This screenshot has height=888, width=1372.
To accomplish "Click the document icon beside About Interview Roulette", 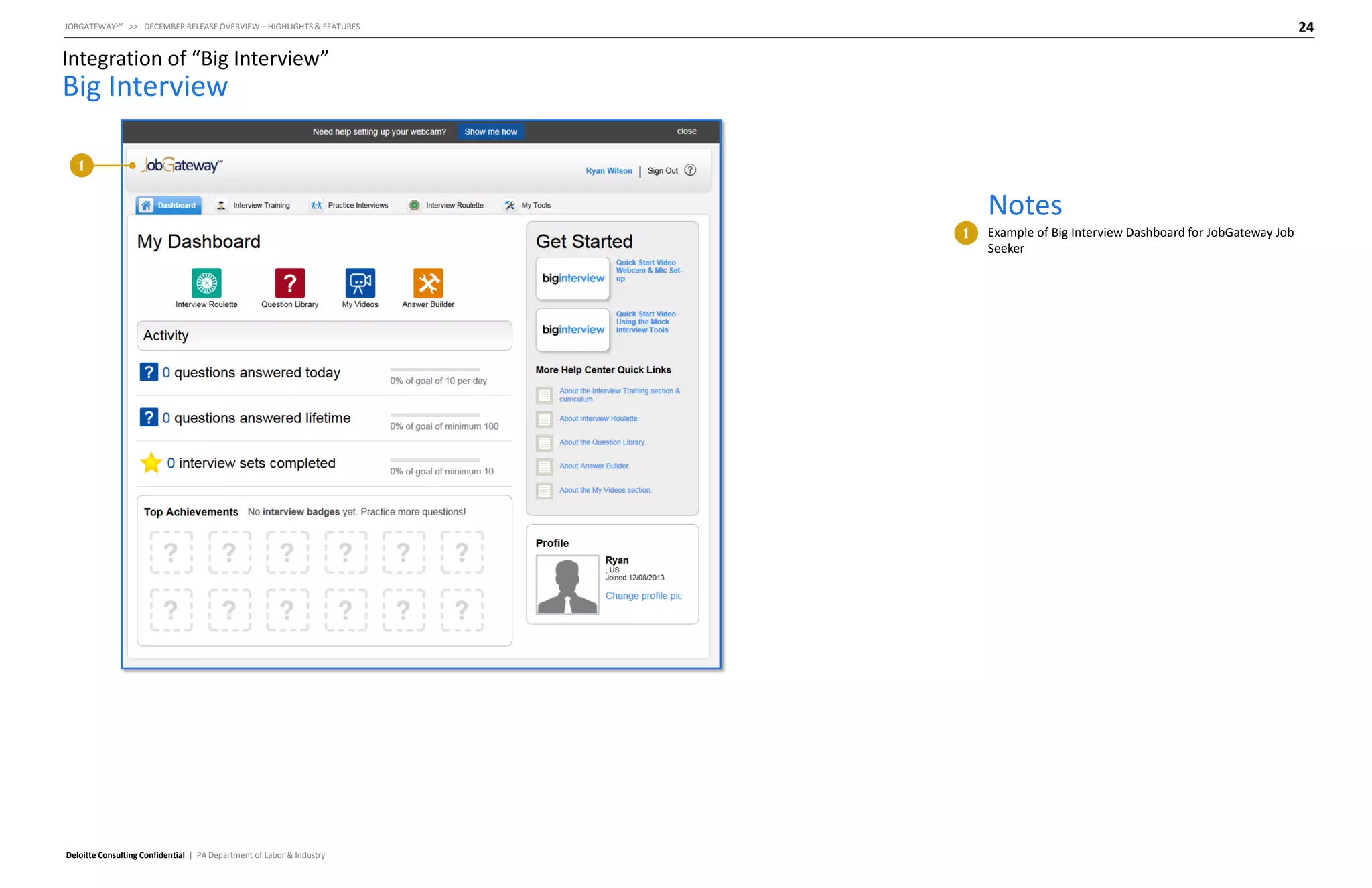I will click(545, 419).
